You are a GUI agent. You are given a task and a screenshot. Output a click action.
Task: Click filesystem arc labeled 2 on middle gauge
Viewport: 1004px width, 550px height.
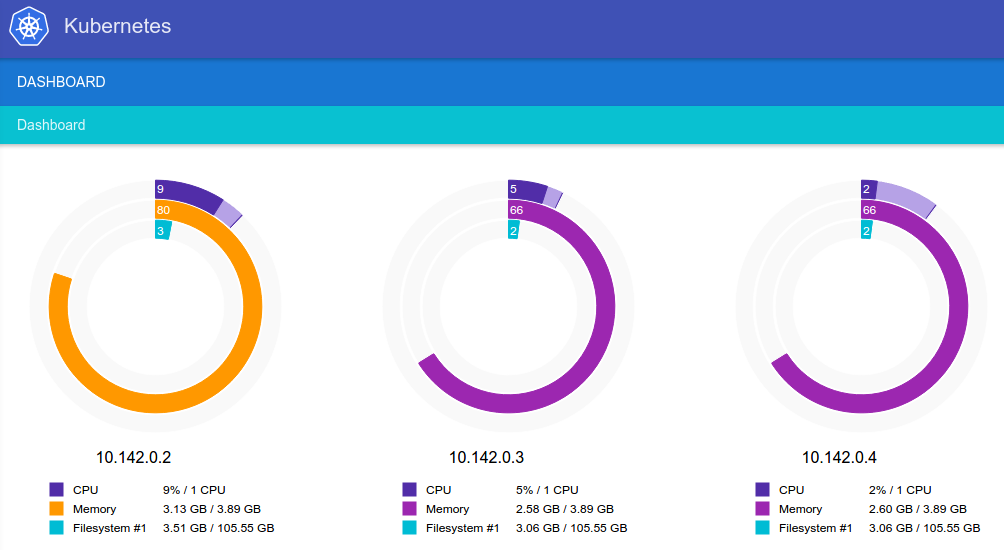pyautogui.click(x=514, y=229)
